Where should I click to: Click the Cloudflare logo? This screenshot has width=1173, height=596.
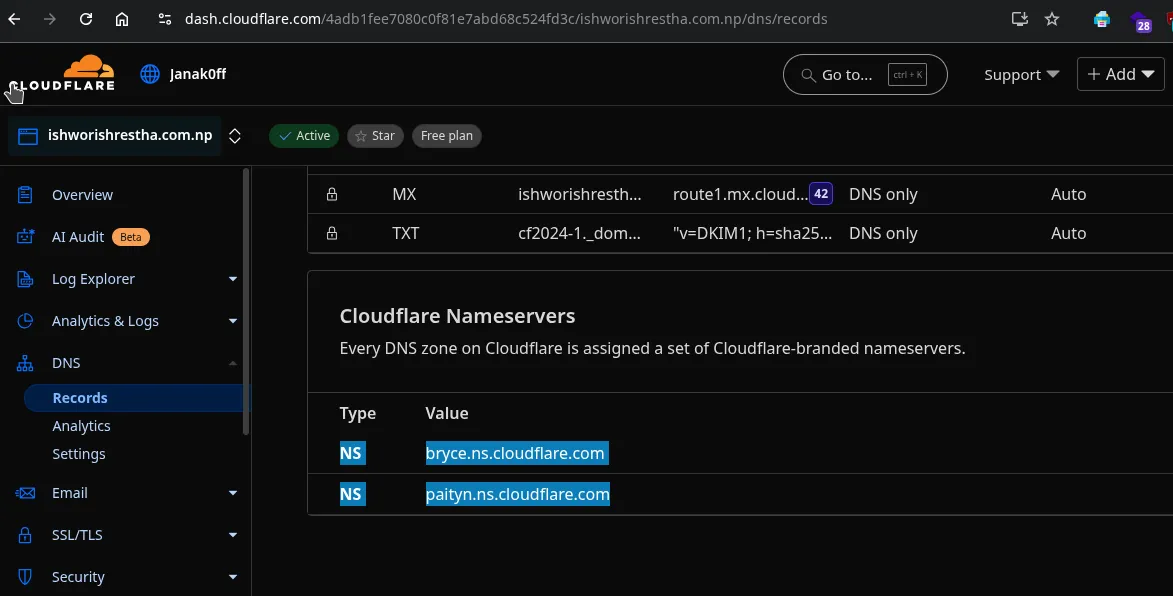63,74
